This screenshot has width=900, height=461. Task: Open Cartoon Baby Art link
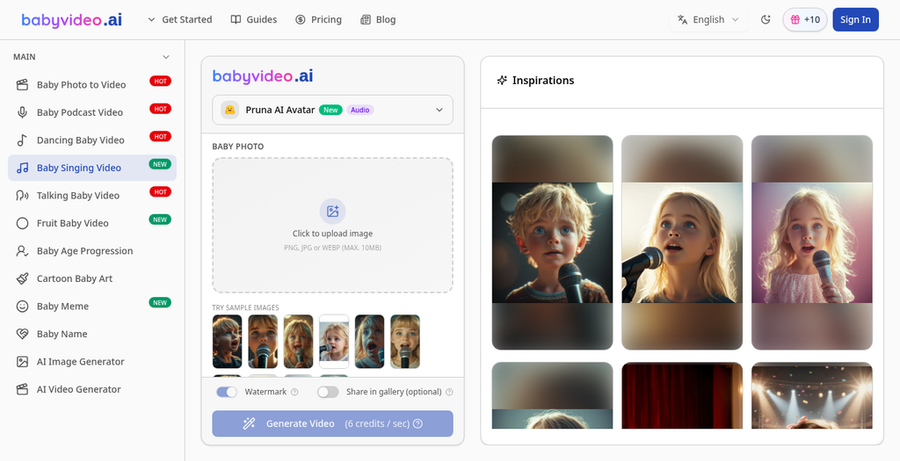92,278
